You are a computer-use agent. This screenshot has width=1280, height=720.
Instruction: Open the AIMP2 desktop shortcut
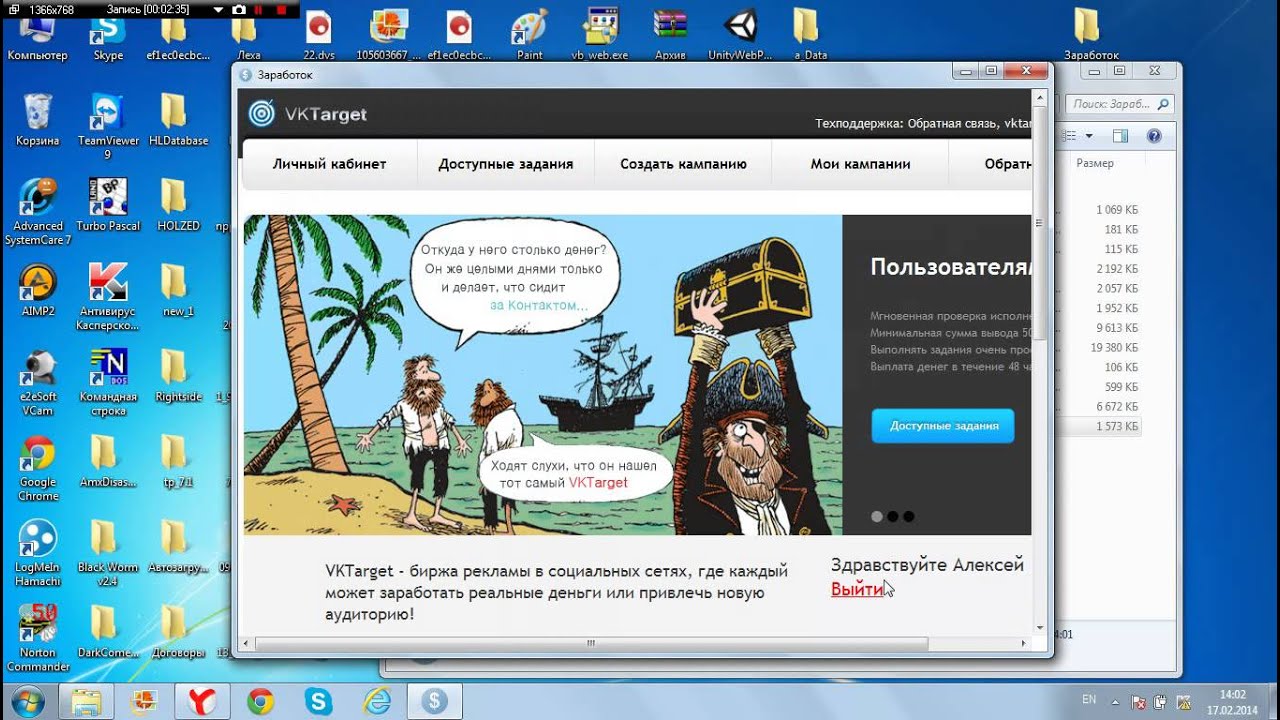[x=37, y=291]
